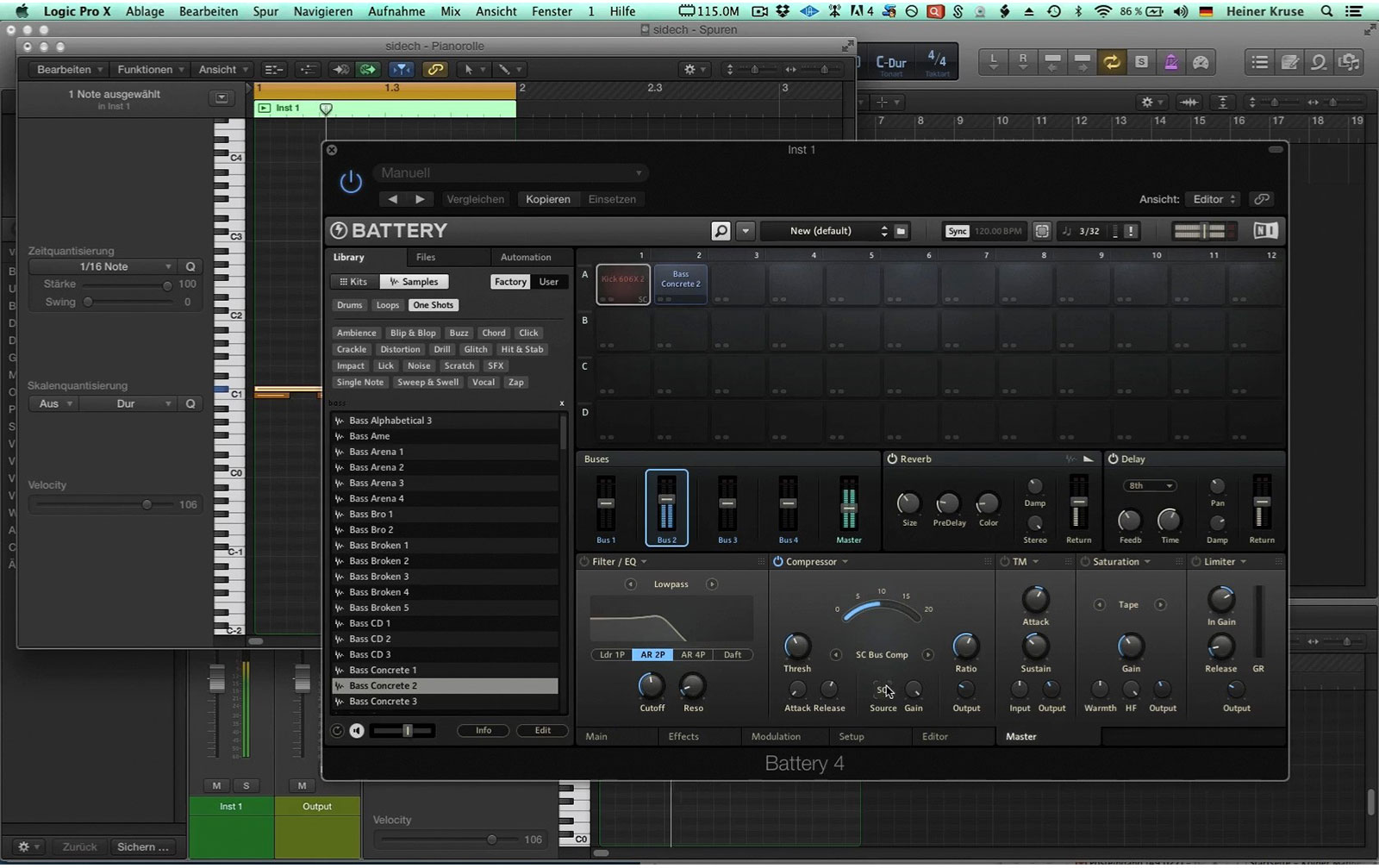The width and height of the screenshot is (1379, 868).
Task: Open the preset folder icon in Battery
Action: [x=901, y=231]
